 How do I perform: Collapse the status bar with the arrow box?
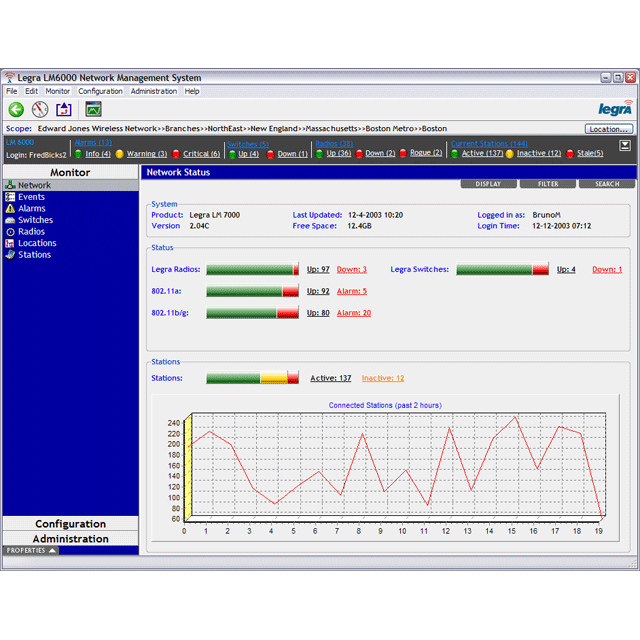624,145
